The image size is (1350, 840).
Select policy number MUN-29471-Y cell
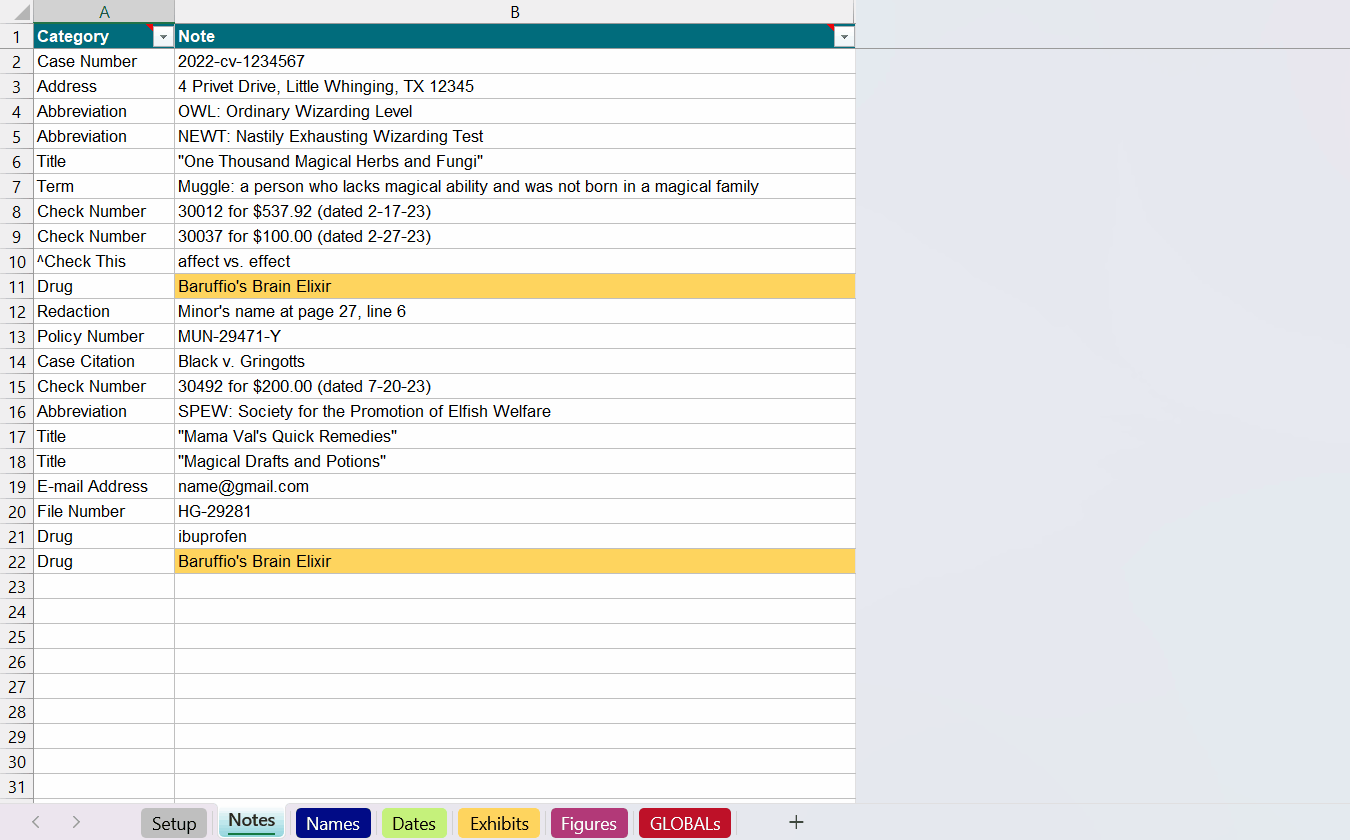[515, 336]
